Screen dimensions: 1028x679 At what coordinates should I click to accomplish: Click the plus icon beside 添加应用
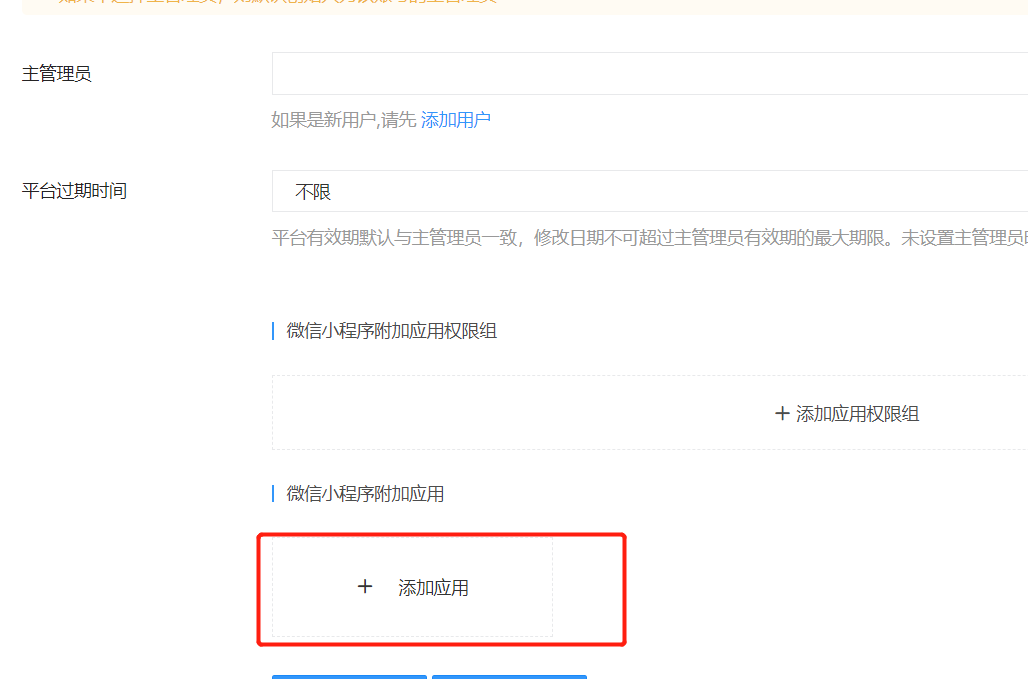click(365, 587)
